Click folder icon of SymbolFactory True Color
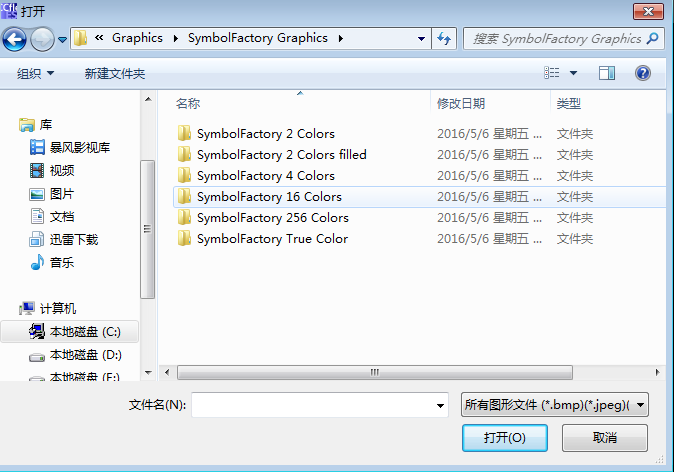The height and width of the screenshot is (472, 674). [184, 239]
